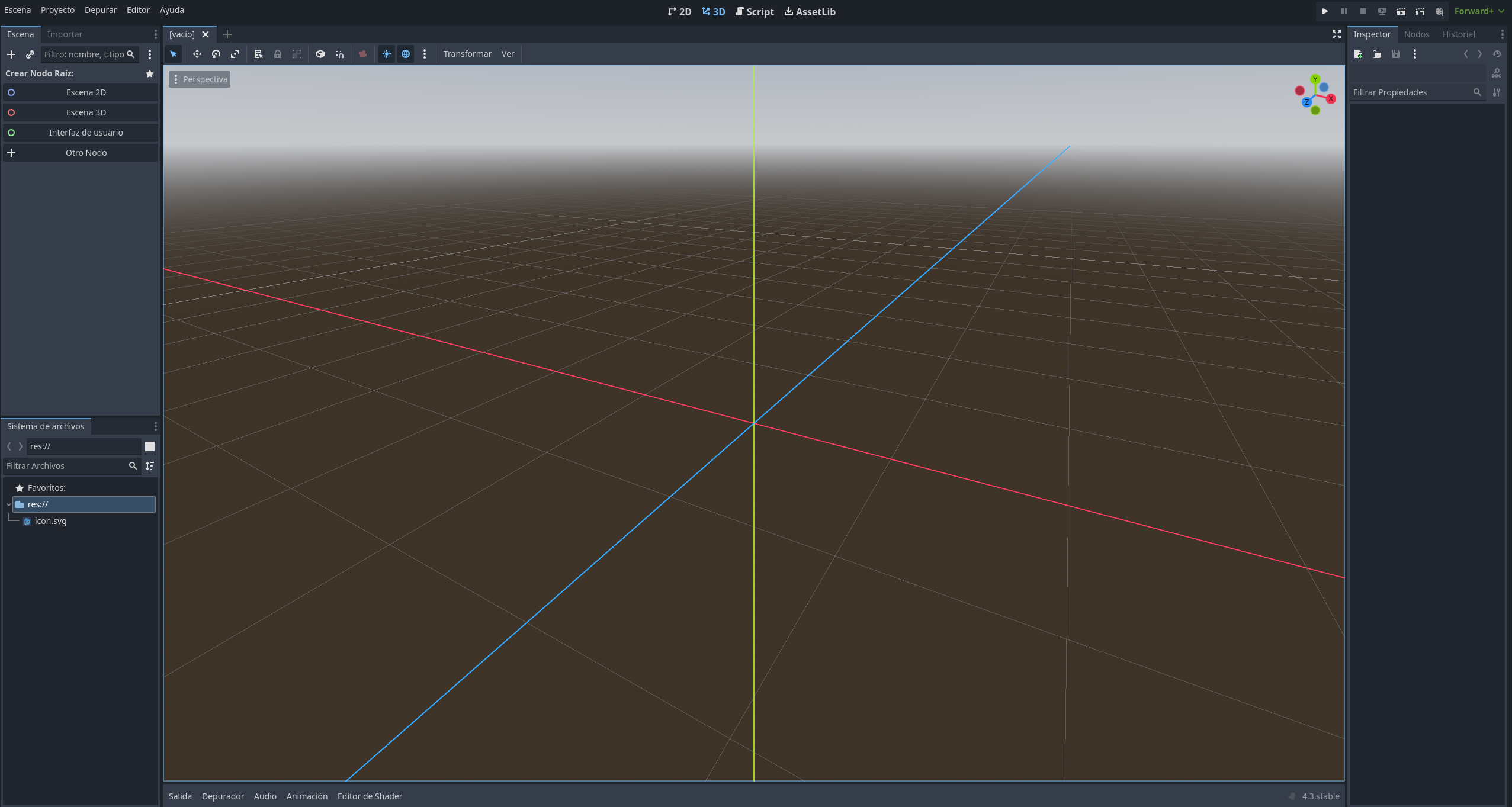Open Depurar menu

tap(101, 10)
